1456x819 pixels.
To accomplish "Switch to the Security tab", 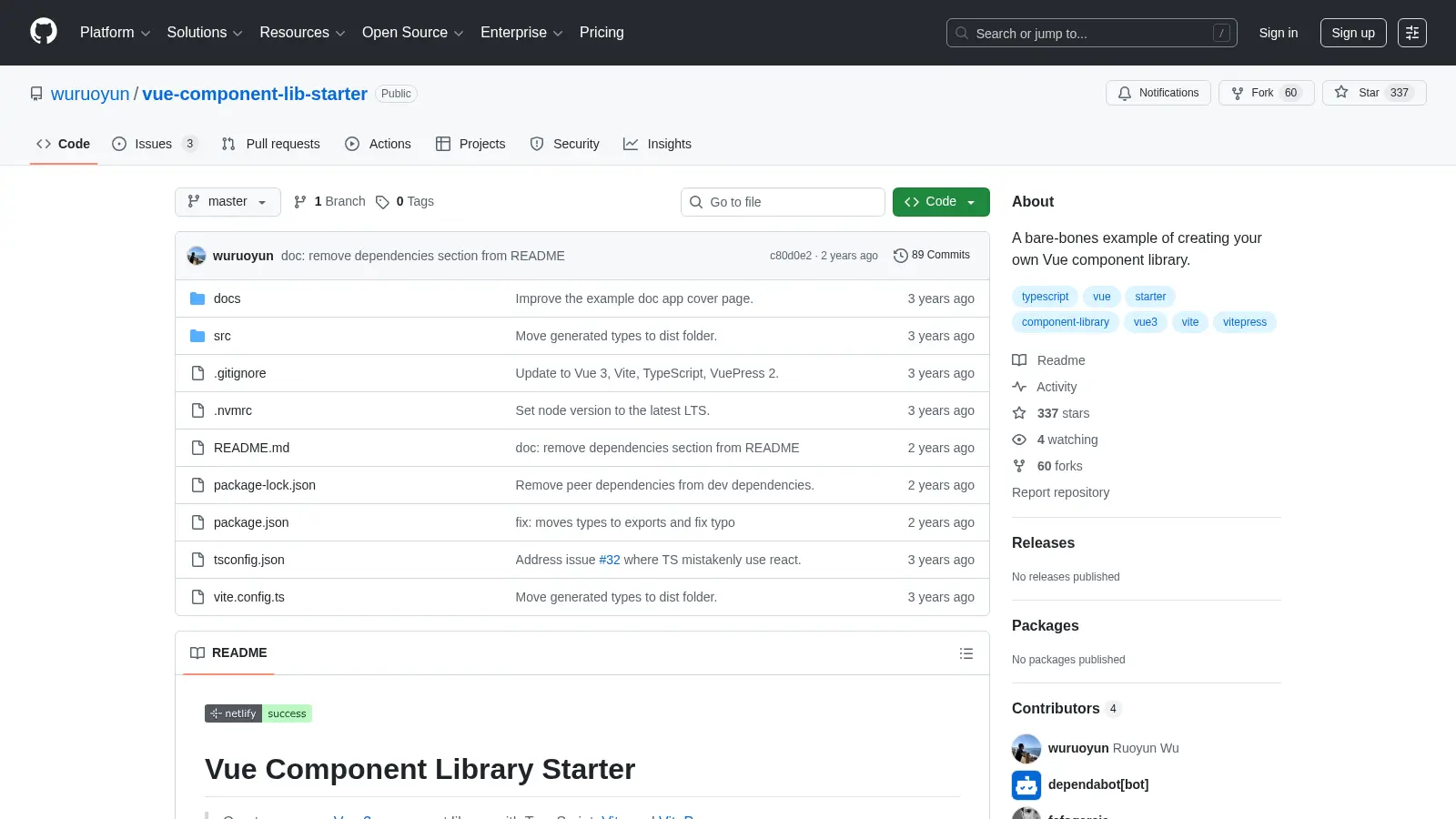I will coord(564,144).
